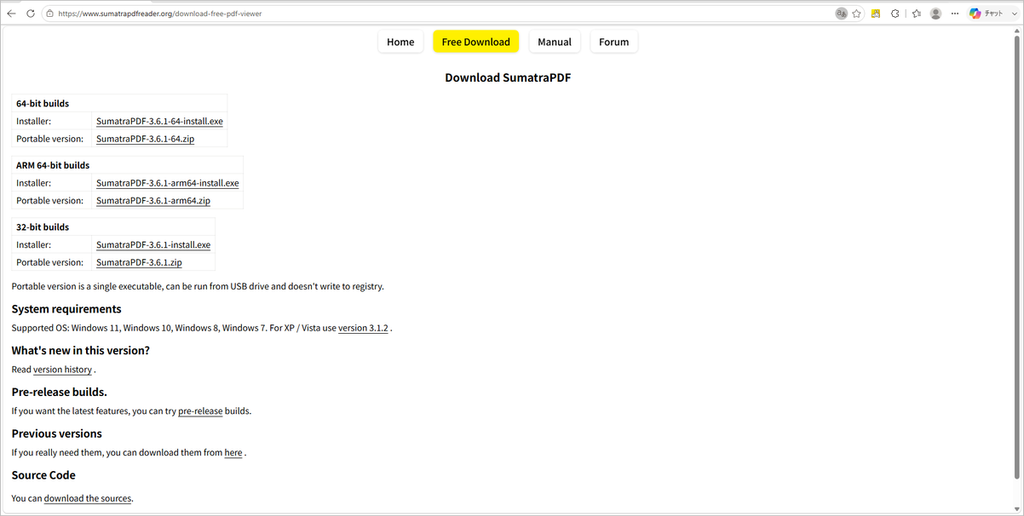Image resolution: width=1024 pixels, height=516 pixels.
Task: Open the user profile avatar icon
Action: (936, 13)
